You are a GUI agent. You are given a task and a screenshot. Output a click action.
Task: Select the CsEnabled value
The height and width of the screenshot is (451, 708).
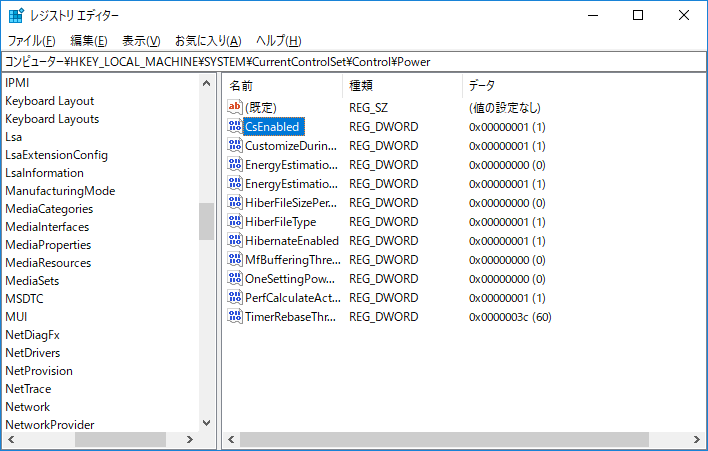tap(274, 126)
